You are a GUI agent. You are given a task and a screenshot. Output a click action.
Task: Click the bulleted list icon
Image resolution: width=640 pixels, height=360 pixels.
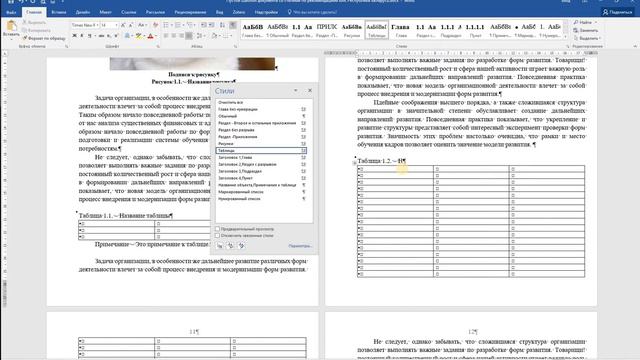pos(166,25)
